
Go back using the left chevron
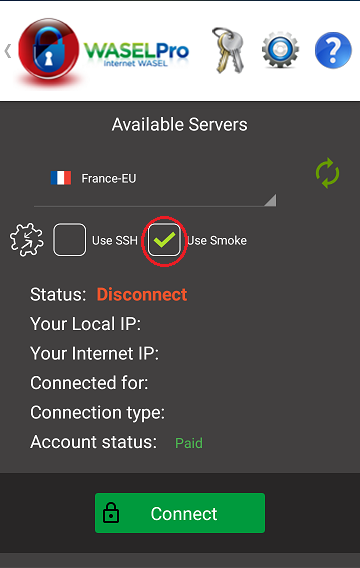coord(8,51)
